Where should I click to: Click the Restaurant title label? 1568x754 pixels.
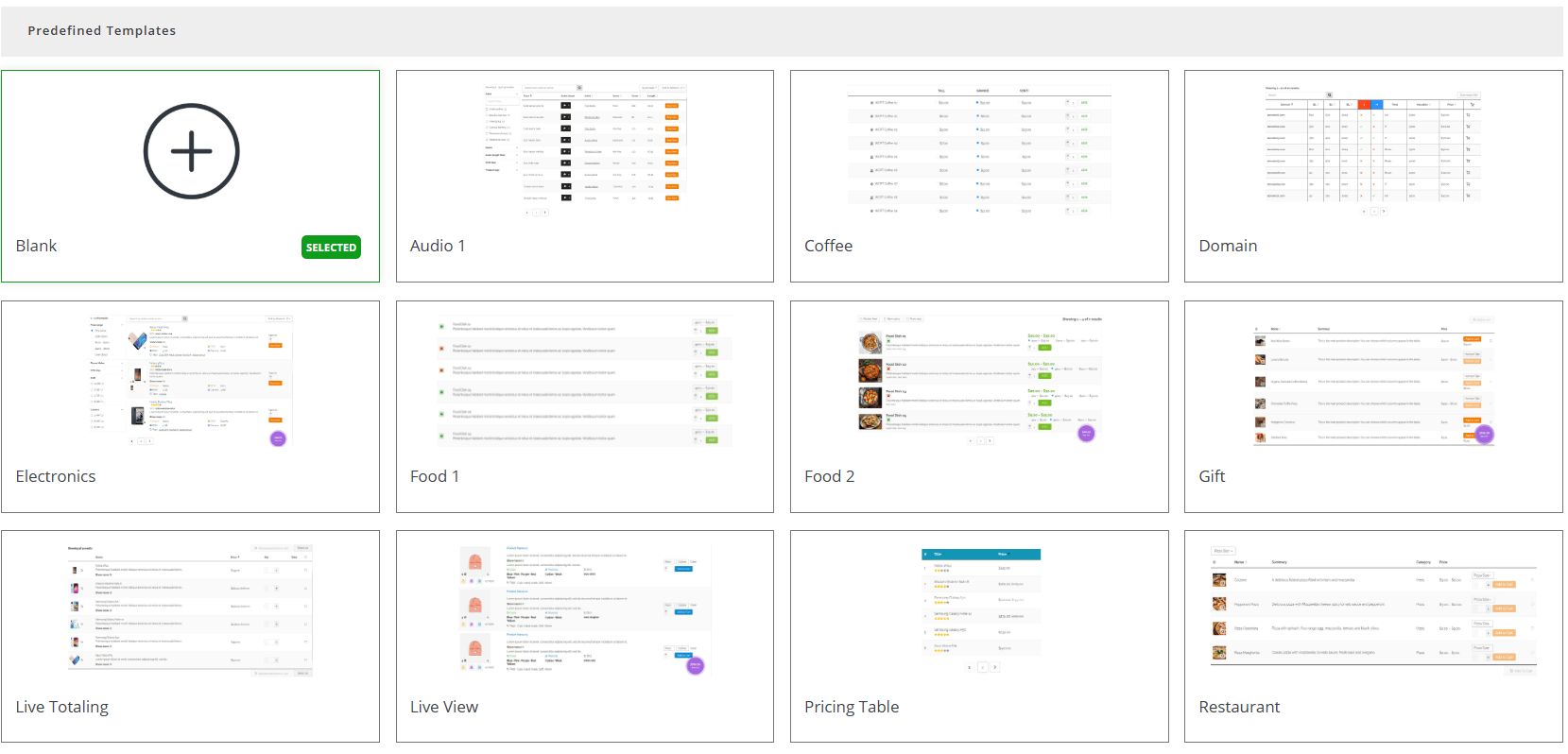tap(1239, 707)
